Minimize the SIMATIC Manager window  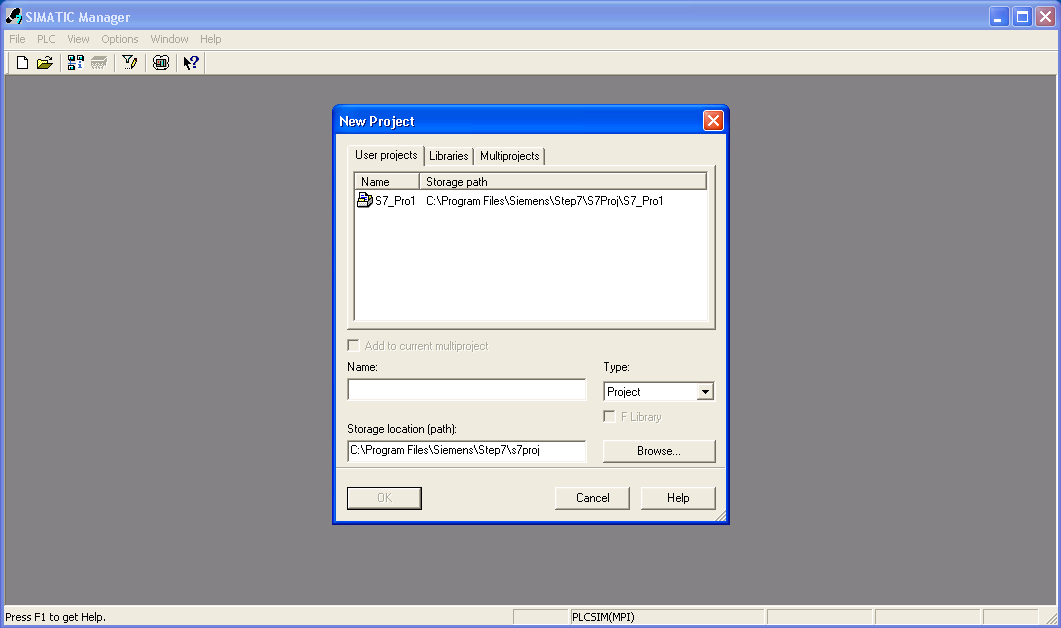[999, 16]
